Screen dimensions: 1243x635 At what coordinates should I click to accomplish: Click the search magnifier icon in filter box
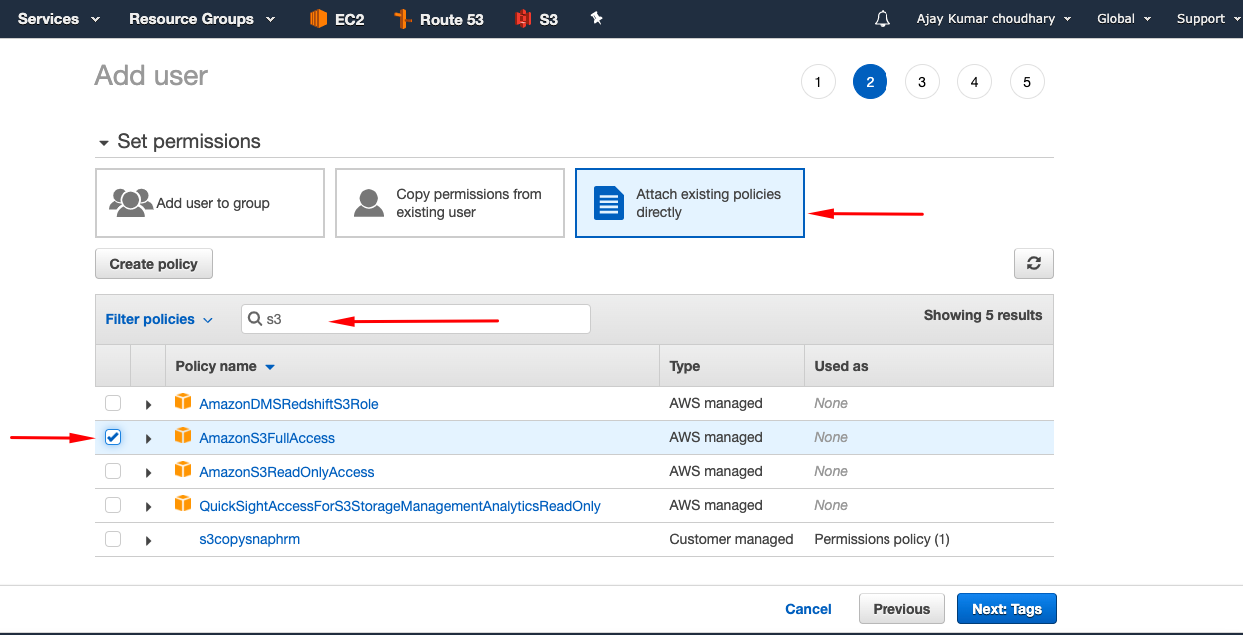tap(255, 319)
